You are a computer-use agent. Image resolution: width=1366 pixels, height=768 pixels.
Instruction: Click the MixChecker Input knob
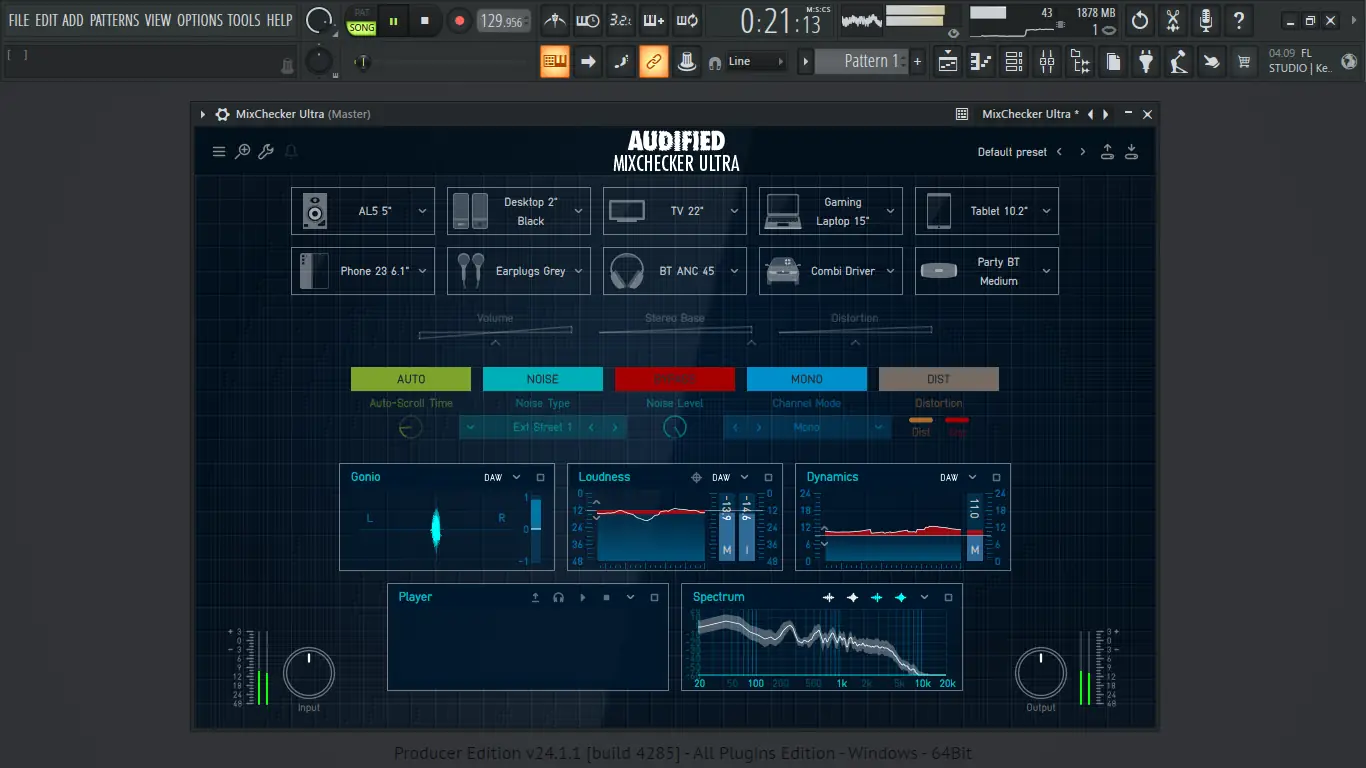(x=309, y=673)
